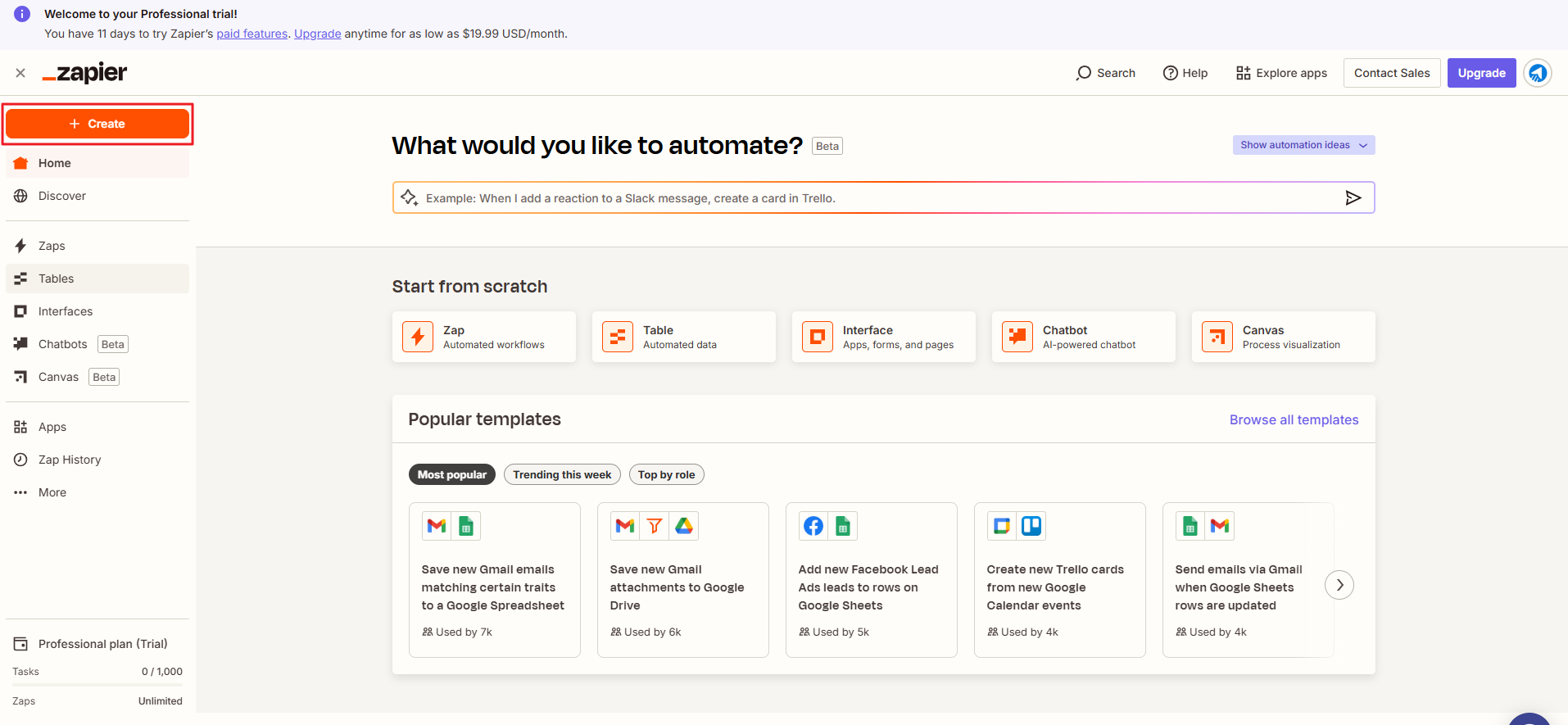Go to Discover in the sidebar
The width and height of the screenshot is (1568, 725).
62,196
